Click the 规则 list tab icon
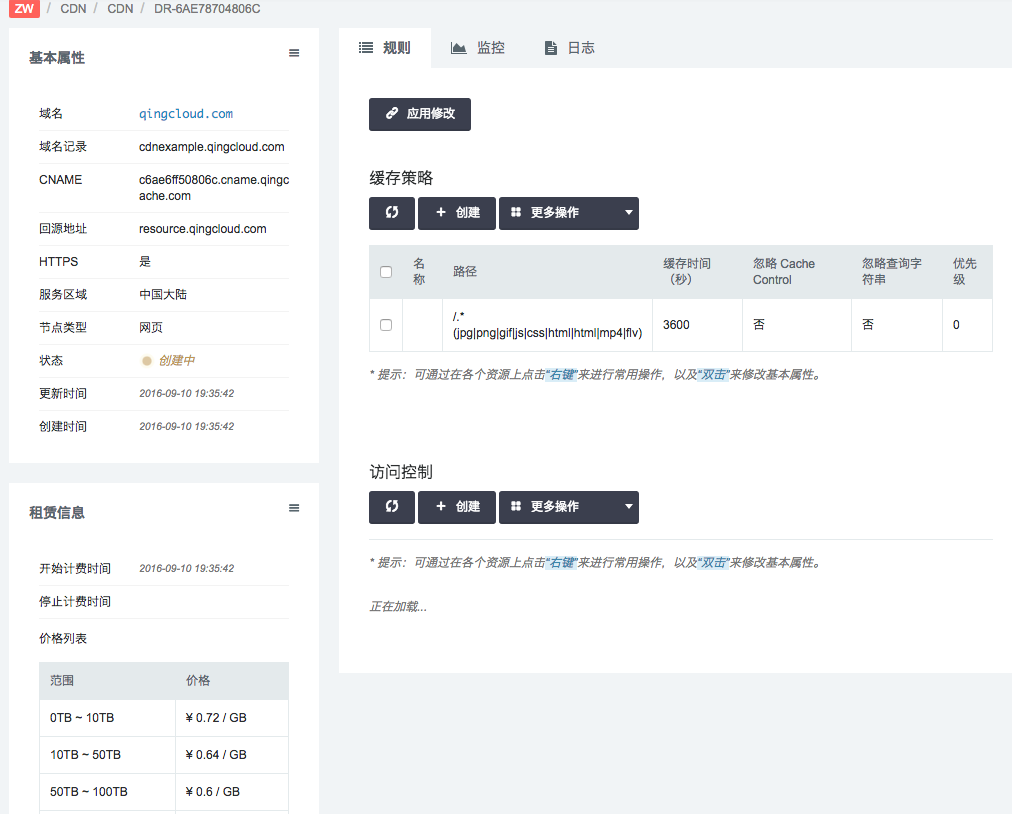The image size is (1012, 814). 366,48
